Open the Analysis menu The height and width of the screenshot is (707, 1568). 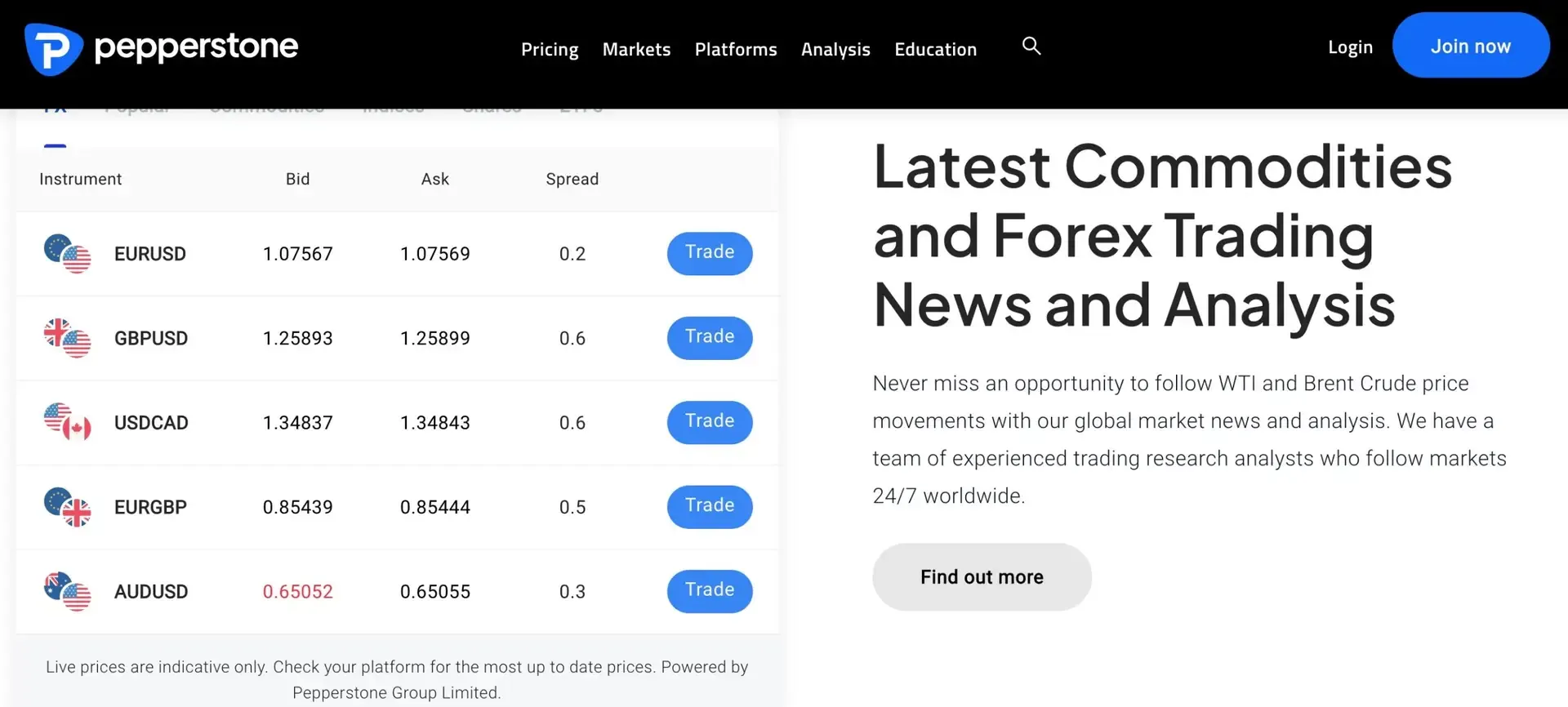(x=835, y=49)
